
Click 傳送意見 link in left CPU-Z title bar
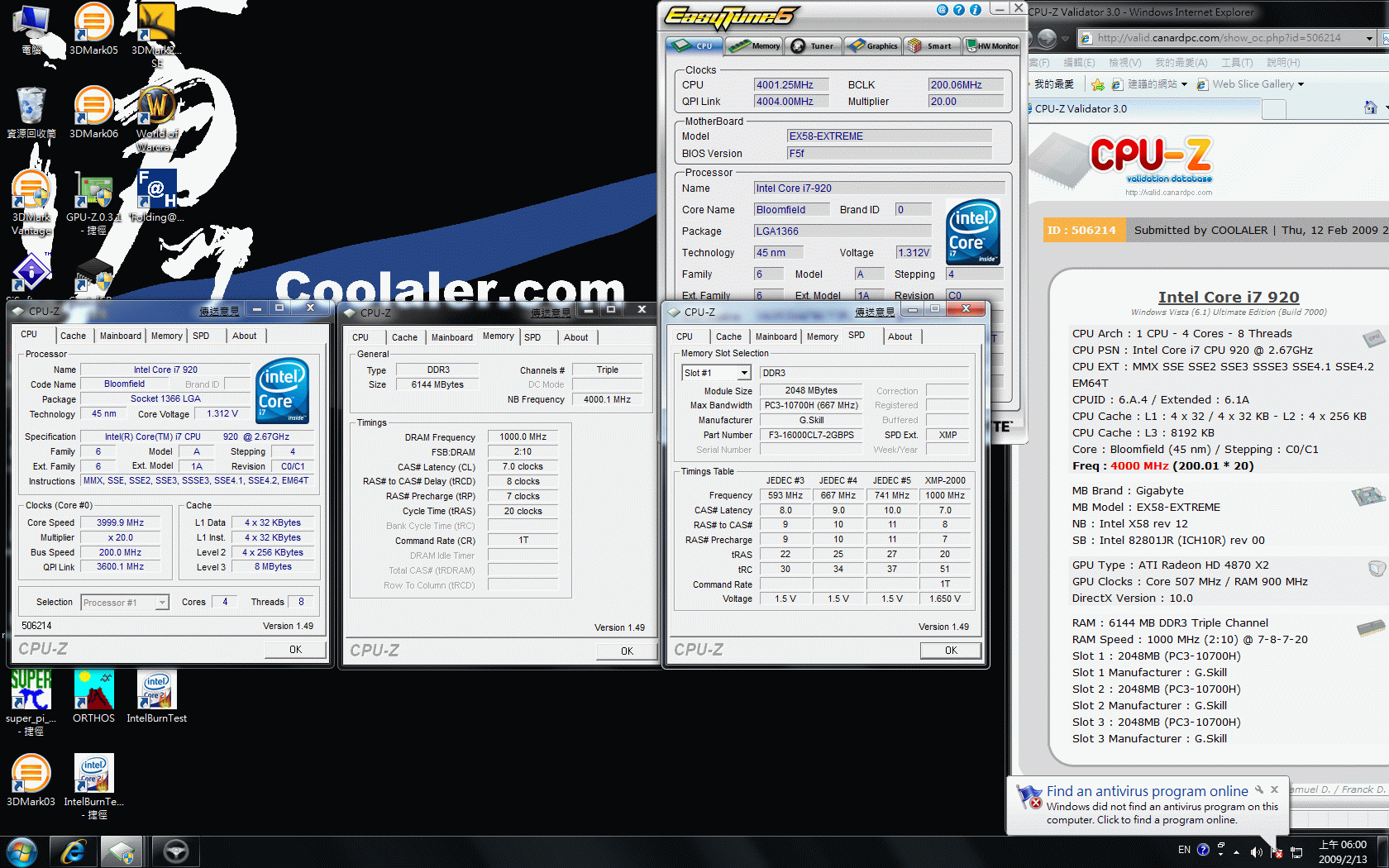(x=219, y=312)
